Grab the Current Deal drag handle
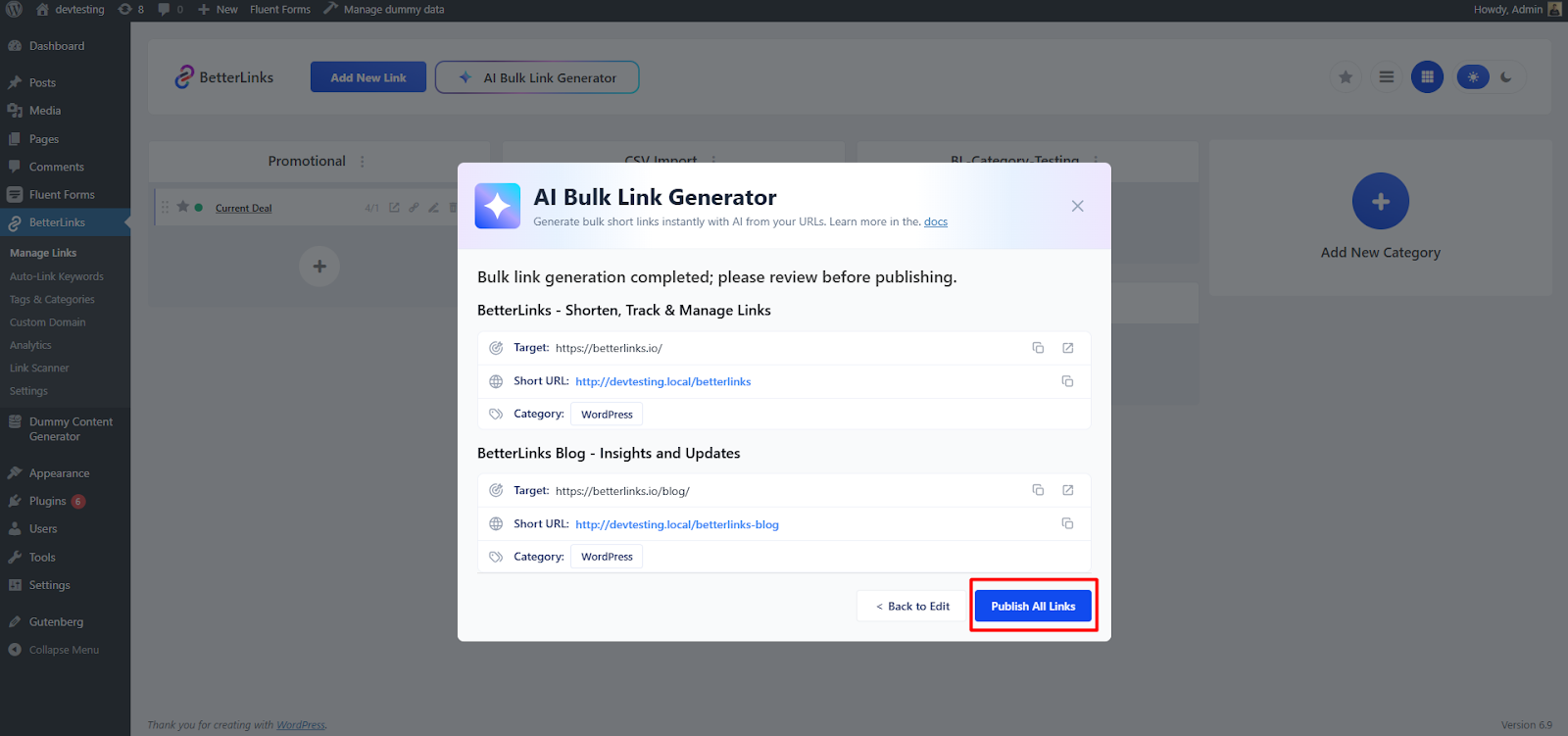Image resolution: width=1568 pixels, height=736 pixels. tap(165, 207)
